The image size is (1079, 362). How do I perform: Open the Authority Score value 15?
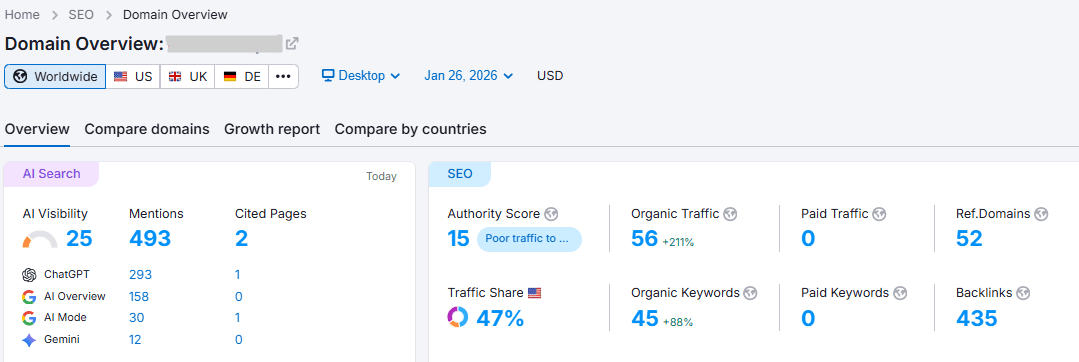pyautogui.click(x=458, y=239)
